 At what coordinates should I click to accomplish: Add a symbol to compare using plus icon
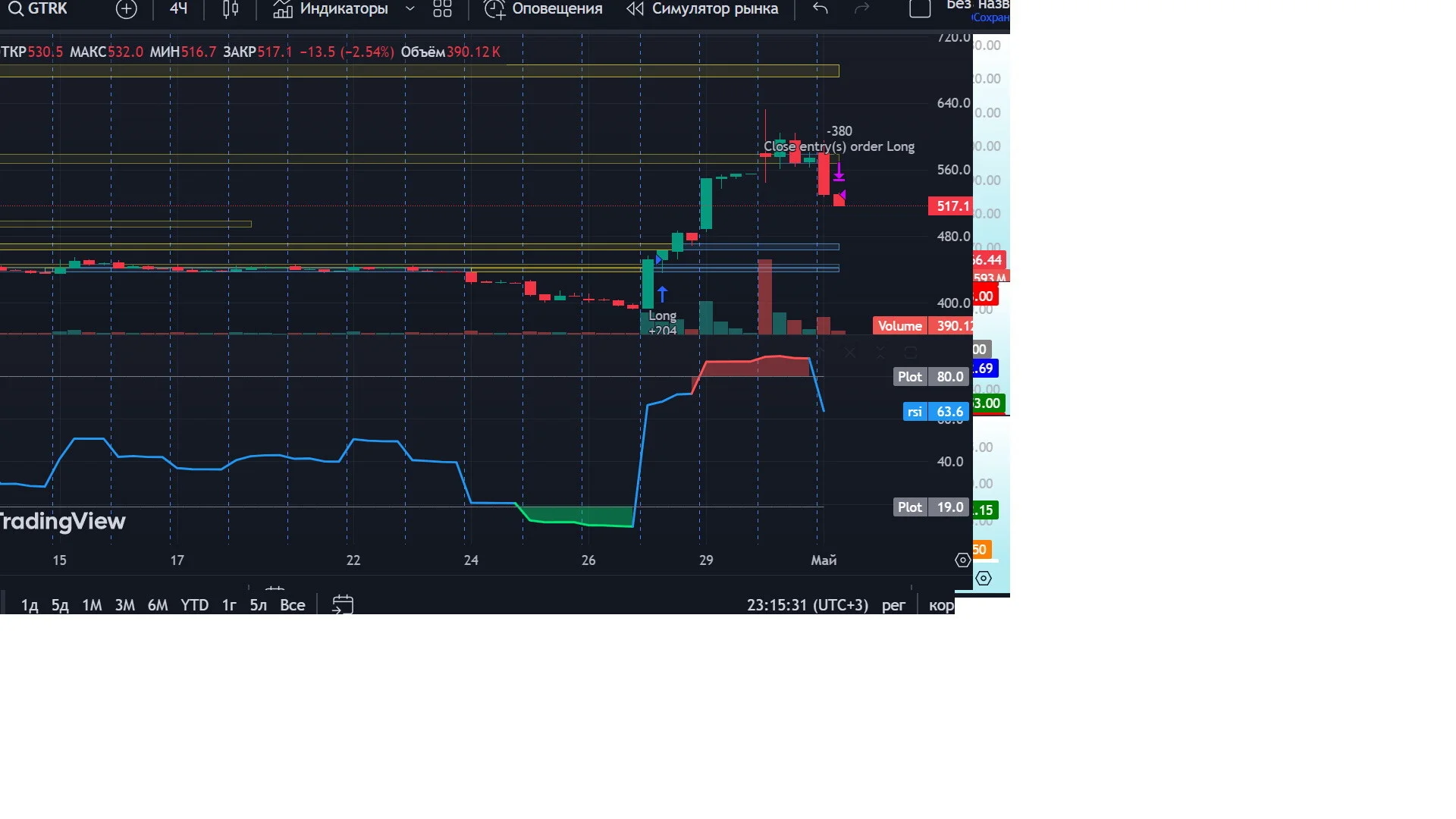(127, 9)
